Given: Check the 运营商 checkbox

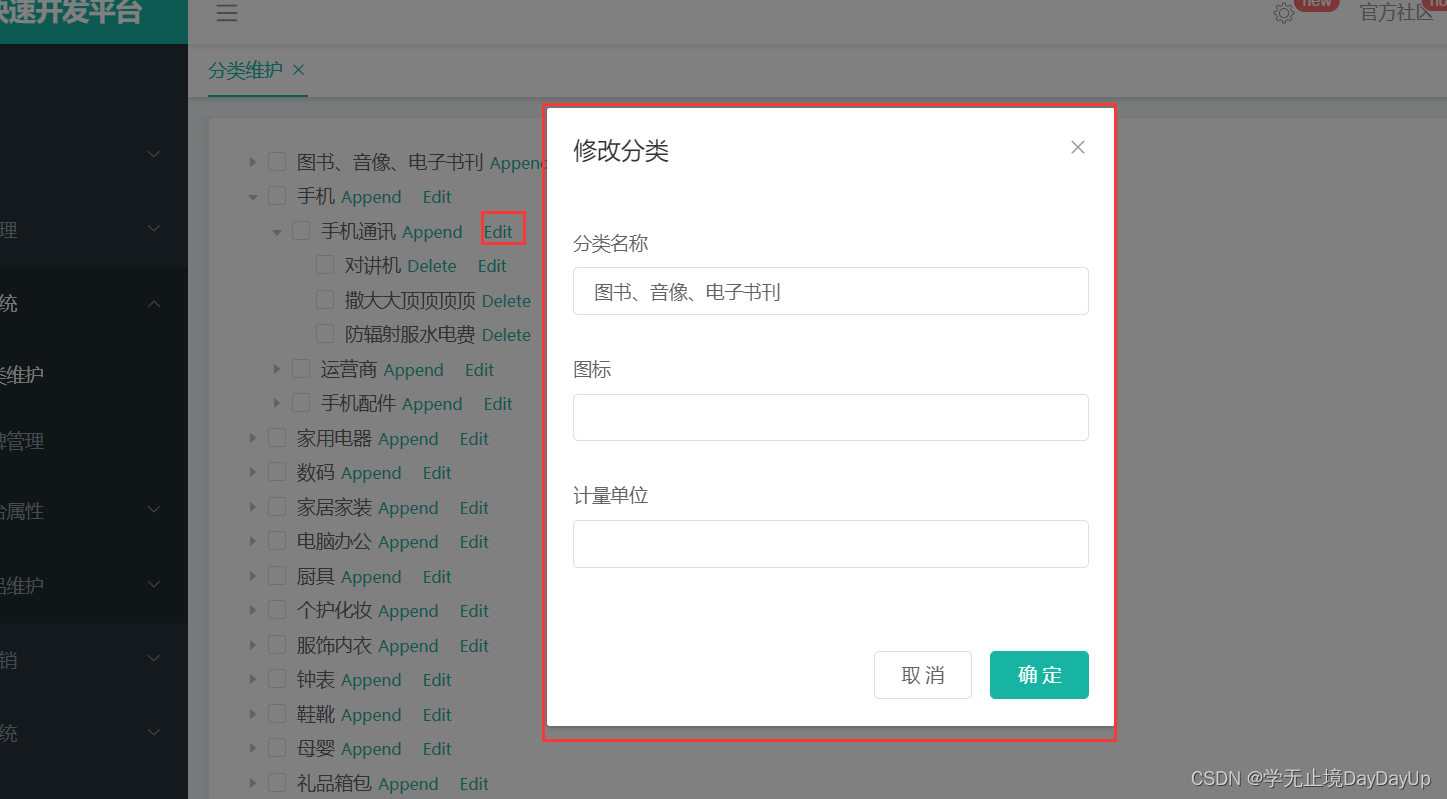Looking at the screenshot, I should coord(301,369).
